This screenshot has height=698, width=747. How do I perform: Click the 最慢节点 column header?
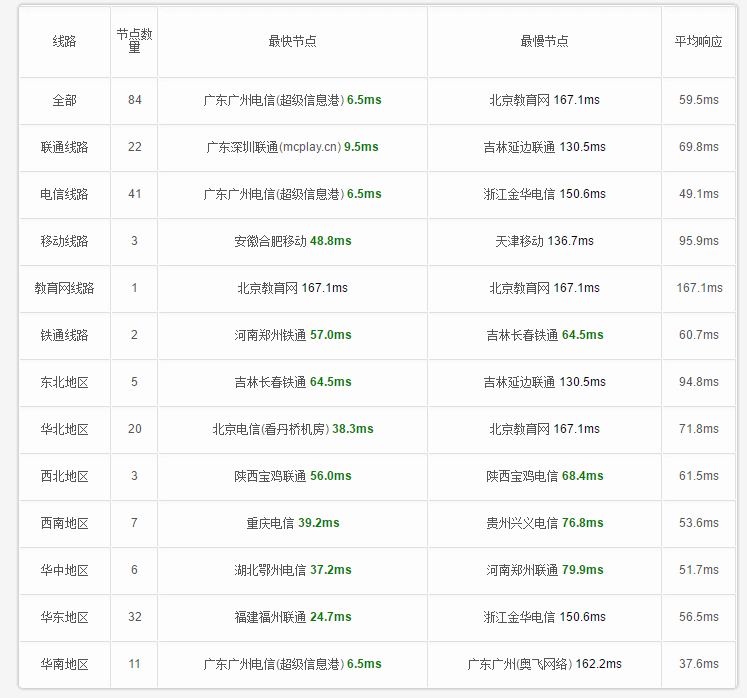coord(544,41)
